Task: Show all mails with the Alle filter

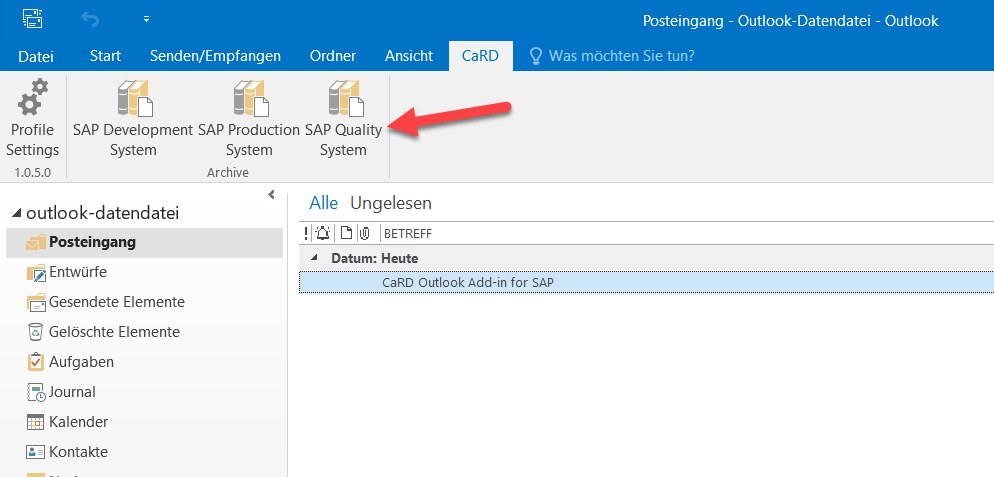Action: 323,203
